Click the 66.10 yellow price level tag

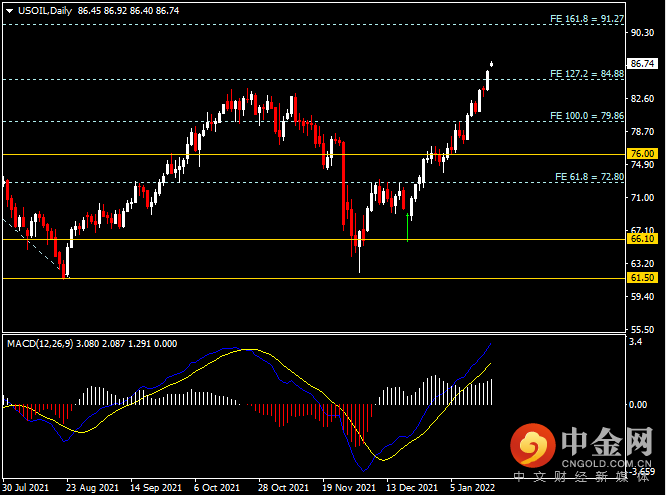641,239
